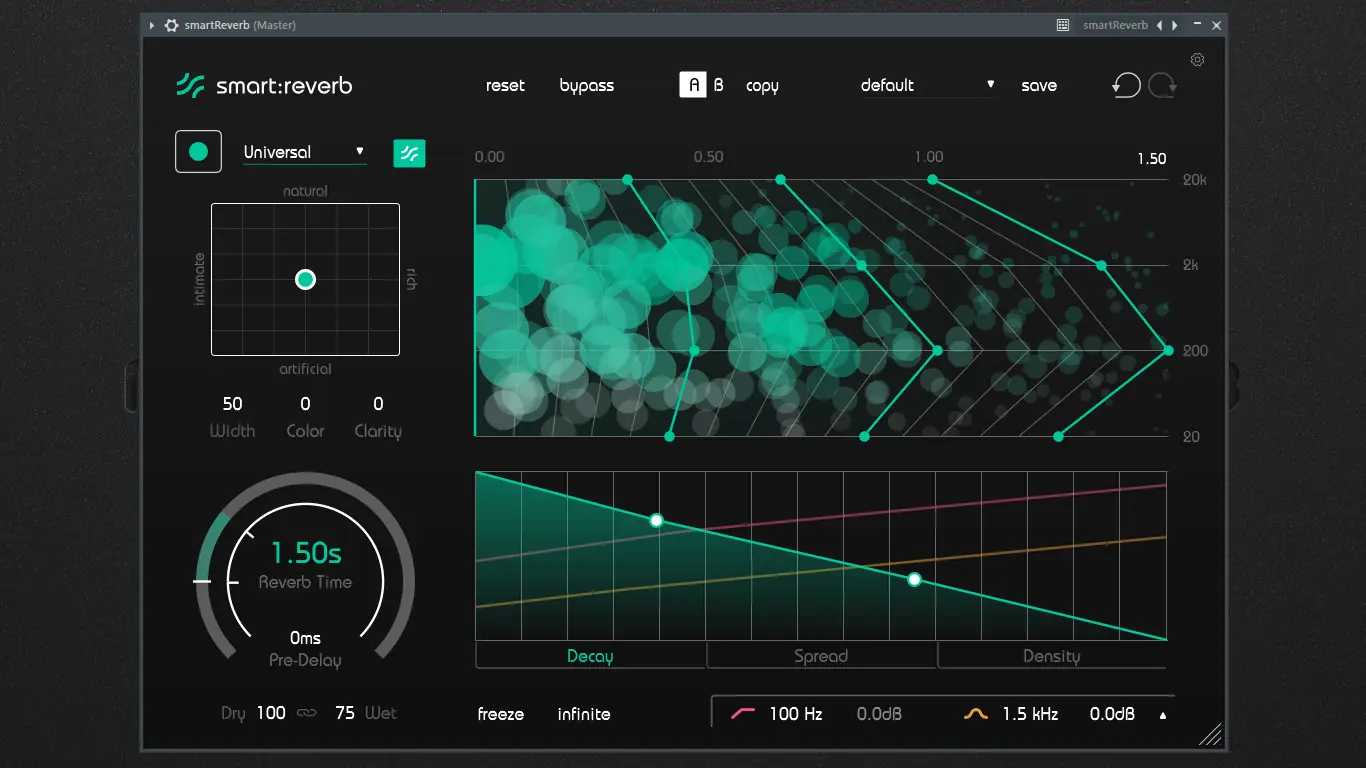Enable freeze mode
The width and height of the screenshot is (1366, 768).
pos(501,714)
